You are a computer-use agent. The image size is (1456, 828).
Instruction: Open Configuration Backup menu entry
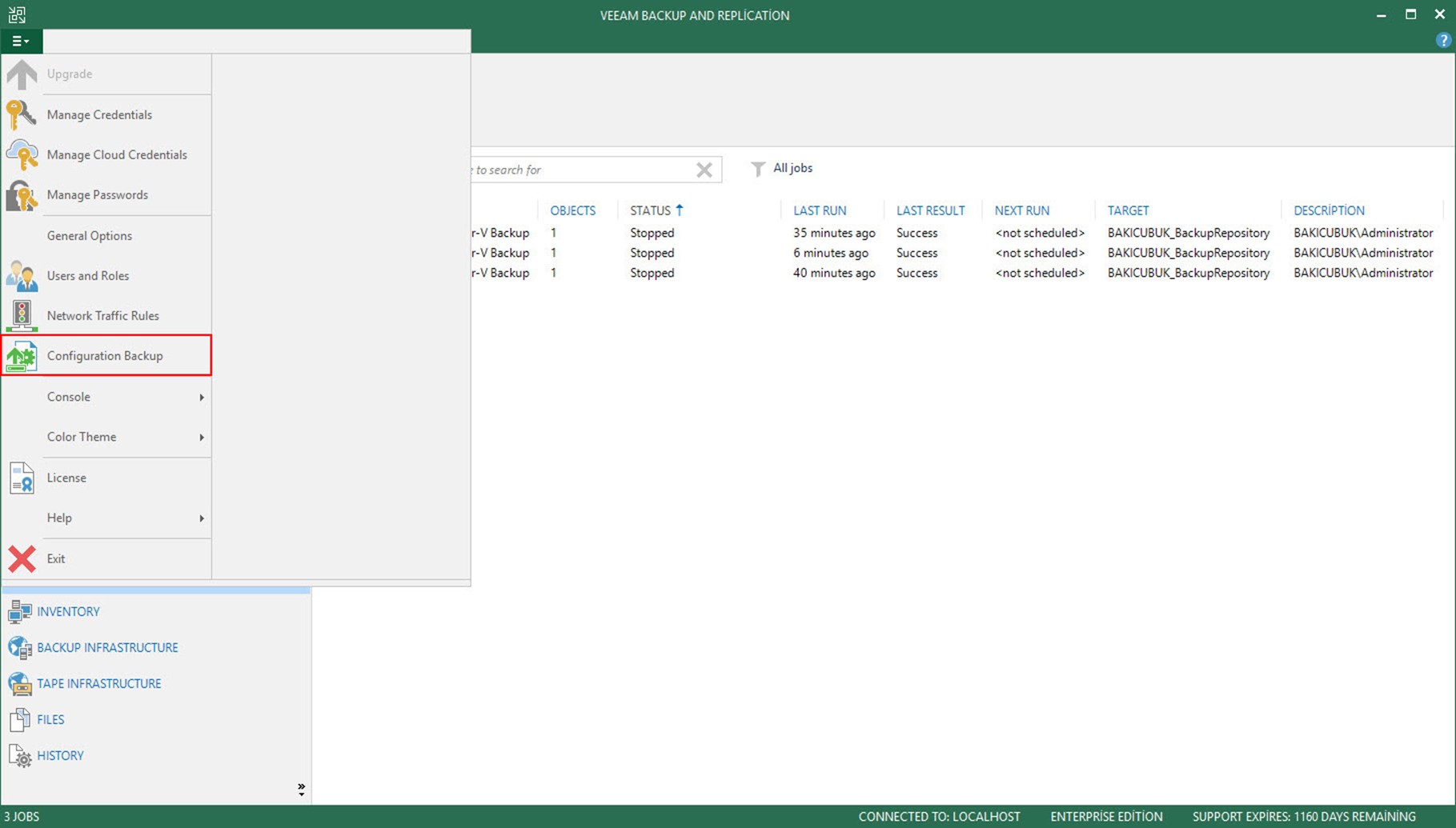[106, 355]
